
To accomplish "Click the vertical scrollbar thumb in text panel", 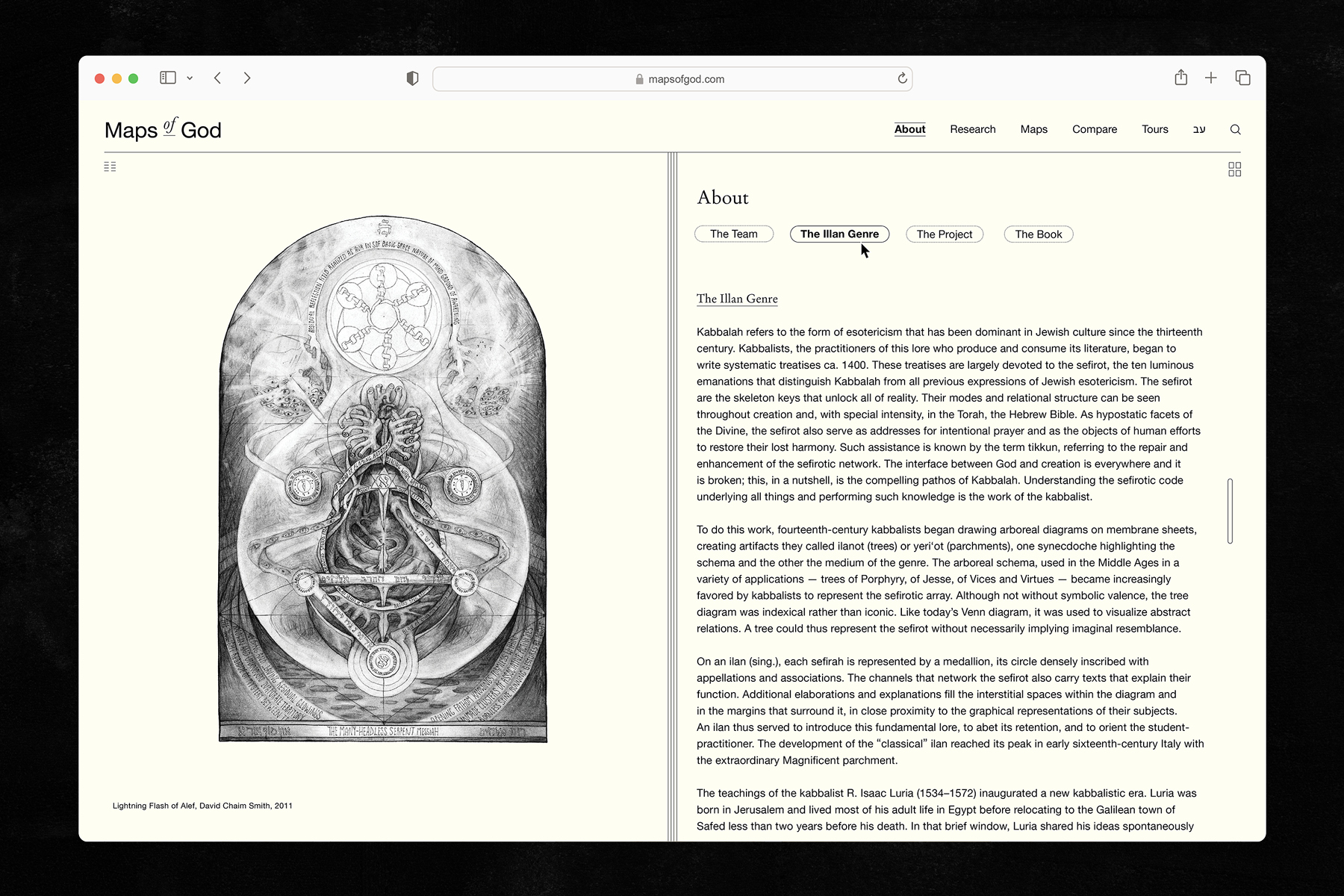I will (1230, 511).
